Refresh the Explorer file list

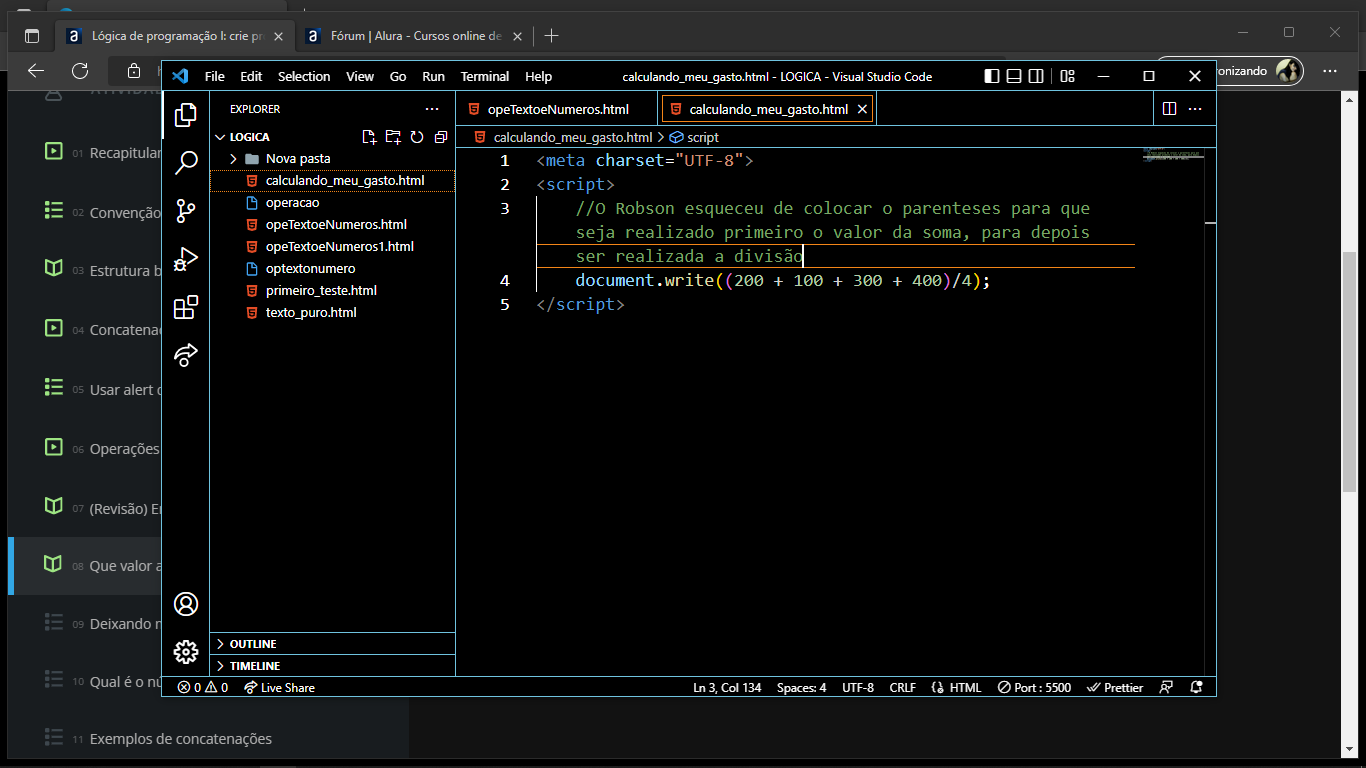[x=417, y=137]
